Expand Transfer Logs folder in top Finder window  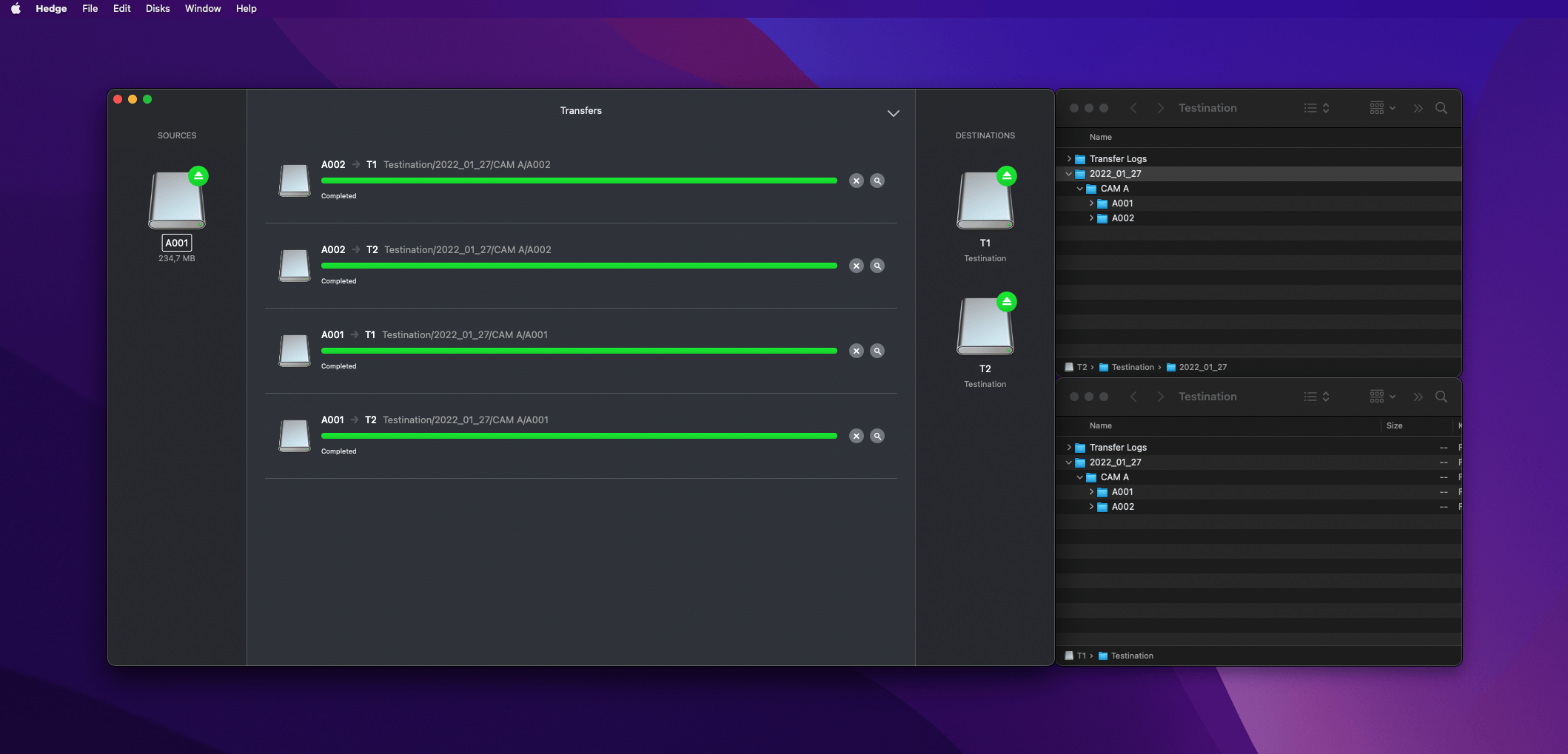(1069, 159)
